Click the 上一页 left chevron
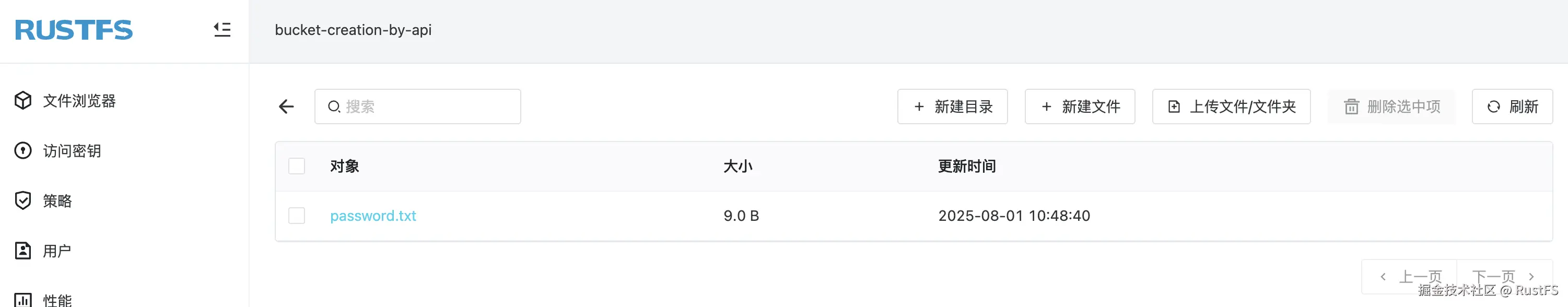The width and height of the screenshot is (1568, 307). point(1383,276)
